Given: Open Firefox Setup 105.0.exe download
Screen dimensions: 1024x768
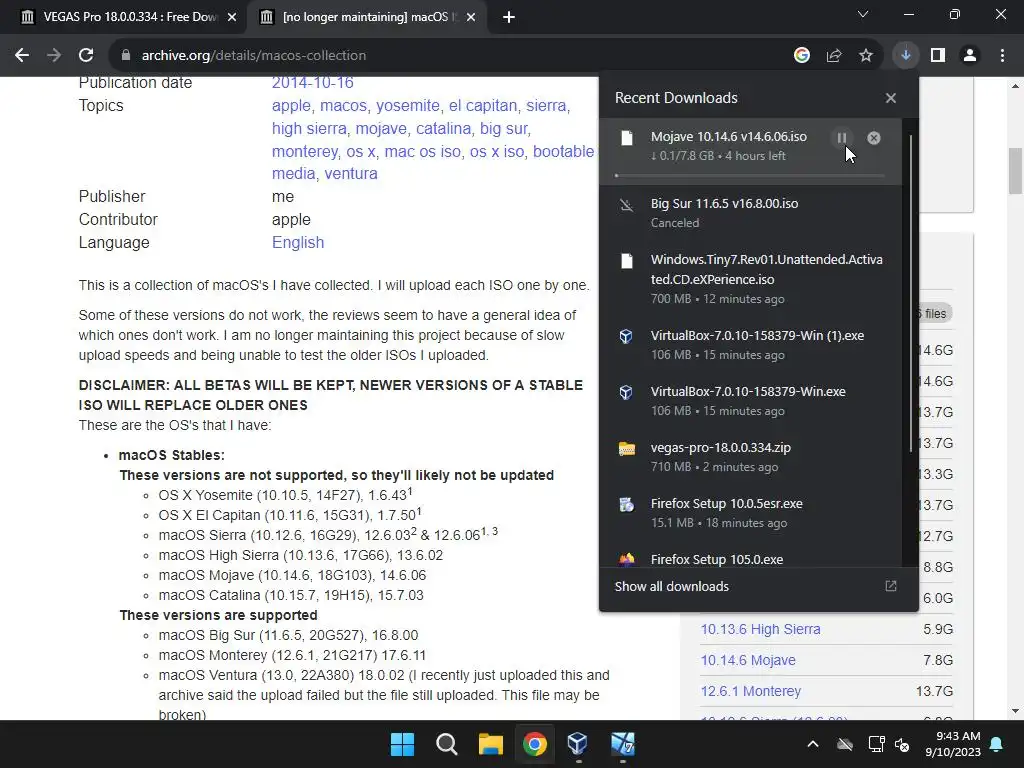Looking at the screenshot, I should point(750,557).
